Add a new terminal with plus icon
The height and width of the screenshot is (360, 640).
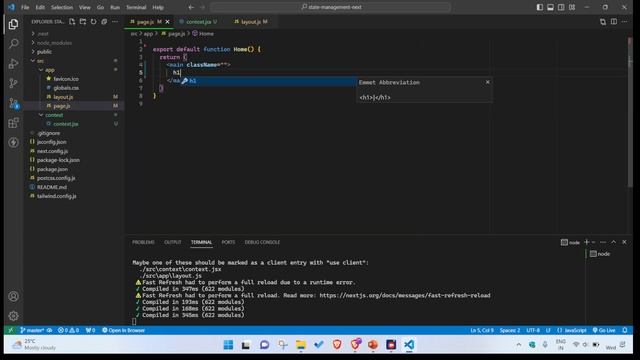587,242
